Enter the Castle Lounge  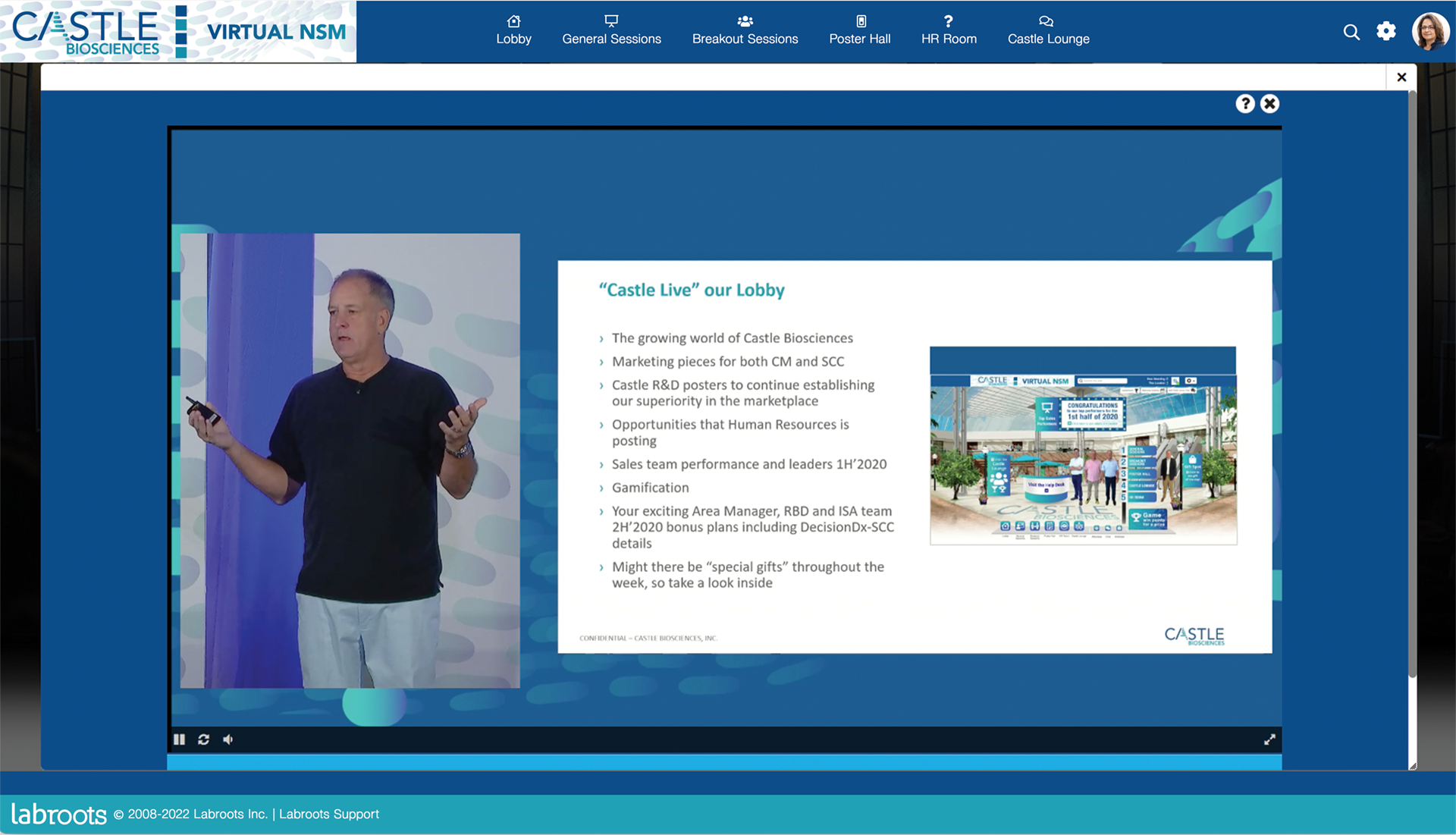pos(1048,31)
